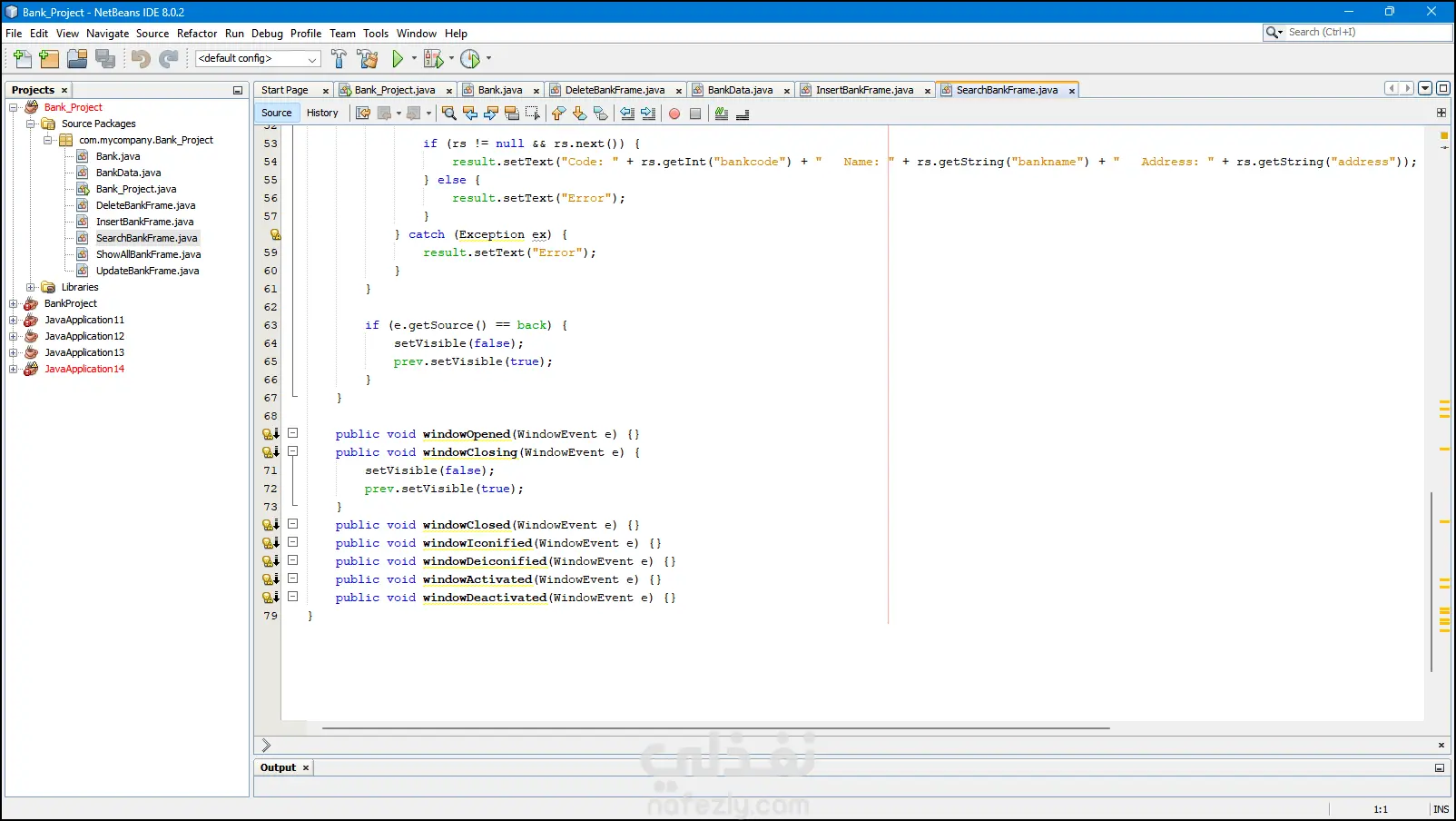Close the SearchBankFrame.java tab

[x=1072, y=91]
